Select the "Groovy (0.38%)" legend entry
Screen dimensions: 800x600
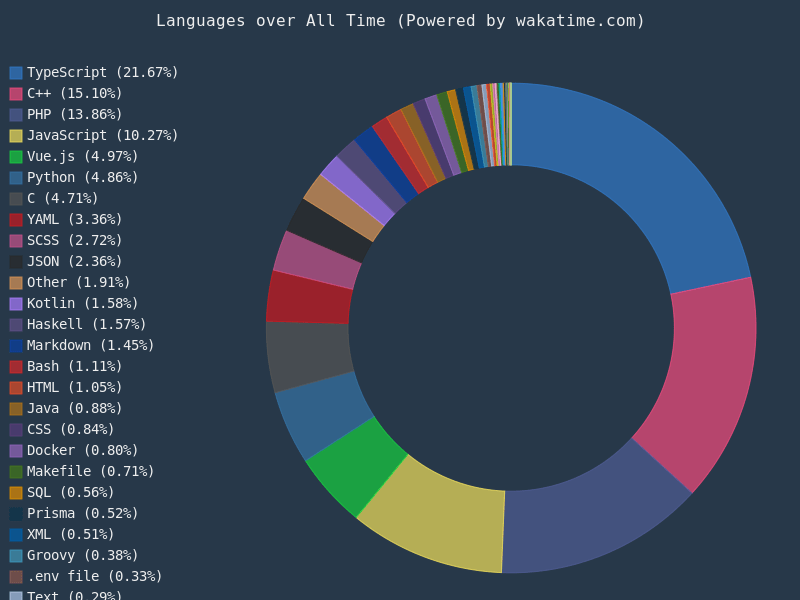[x=83, y=555]
